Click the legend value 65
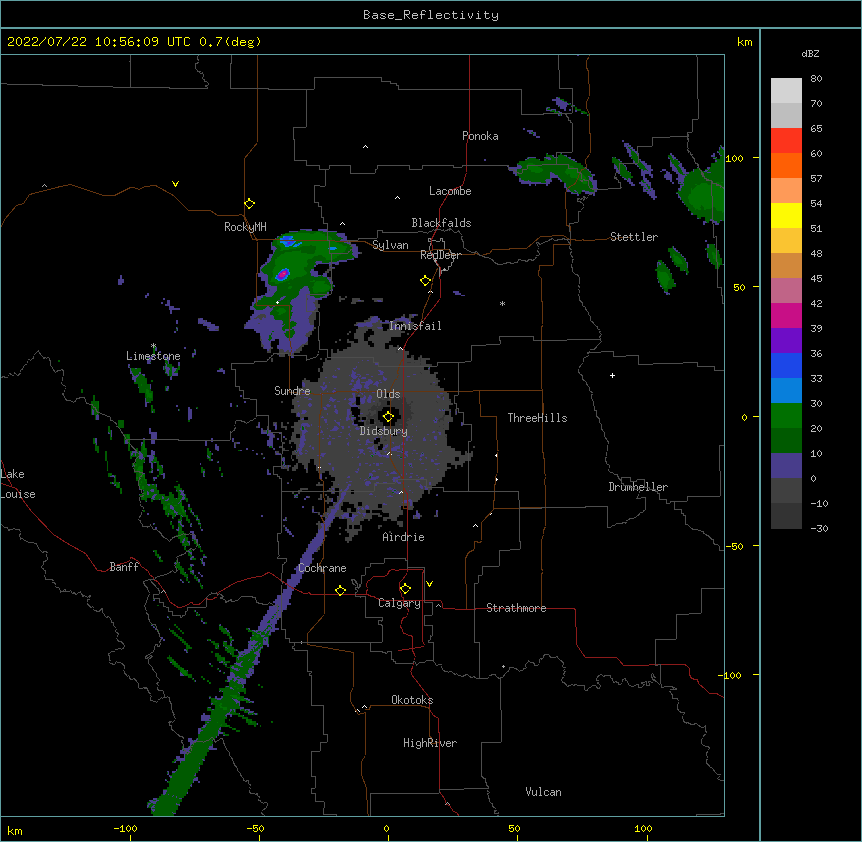862x842 pixels. tap(816, 129)
